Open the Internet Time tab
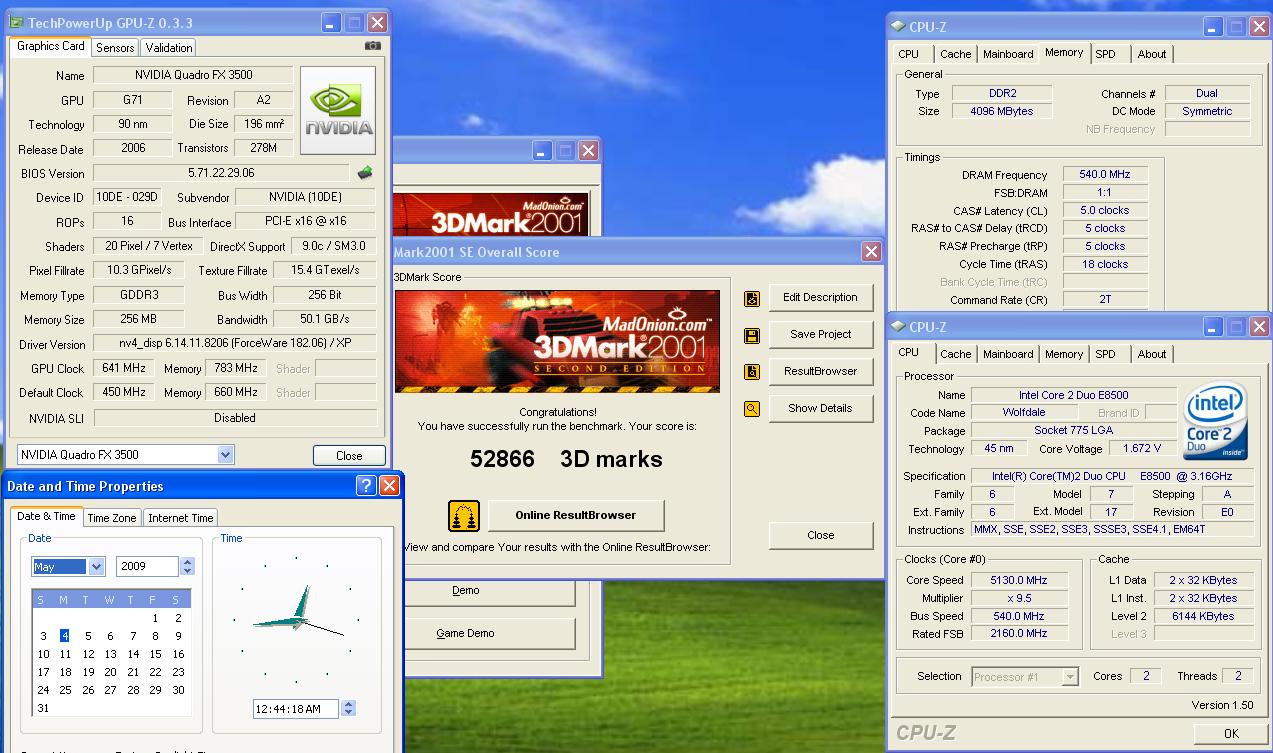Image resolution: width=1273 pixels, height=753 pixels. (x=181, y=518)
